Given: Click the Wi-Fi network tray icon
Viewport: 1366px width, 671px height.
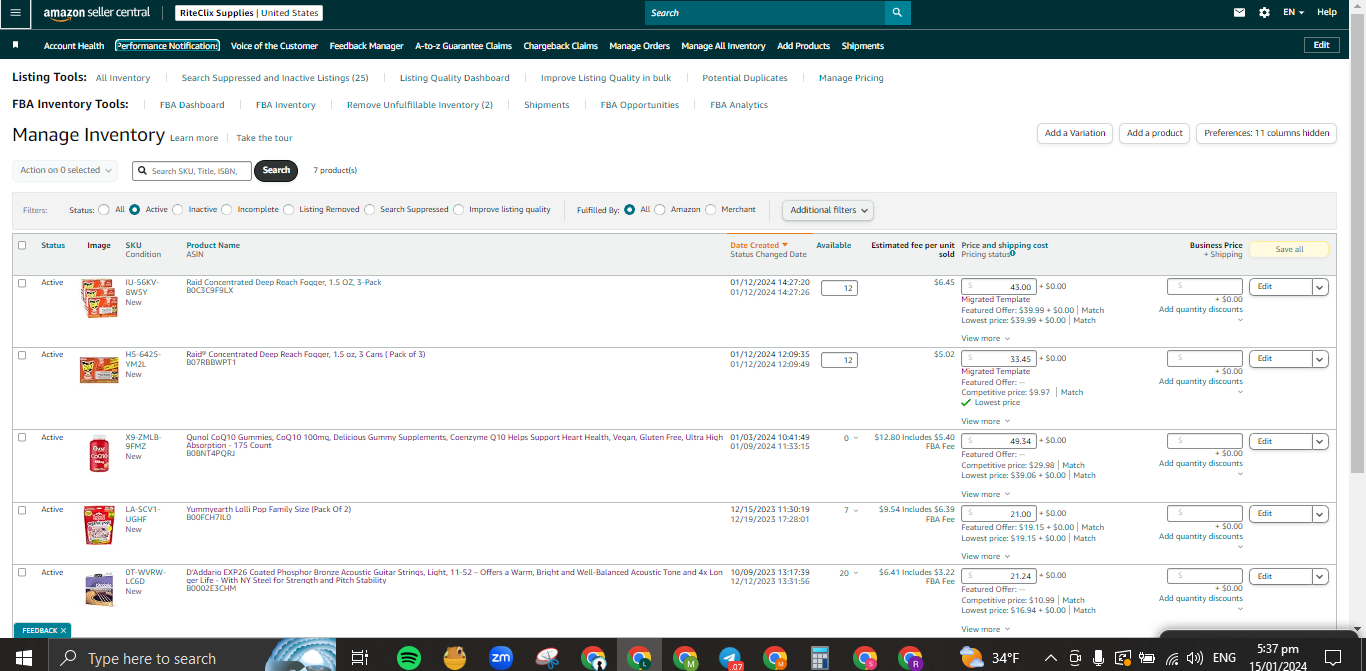Looking at the screenshot, I should coord(1170,658).
